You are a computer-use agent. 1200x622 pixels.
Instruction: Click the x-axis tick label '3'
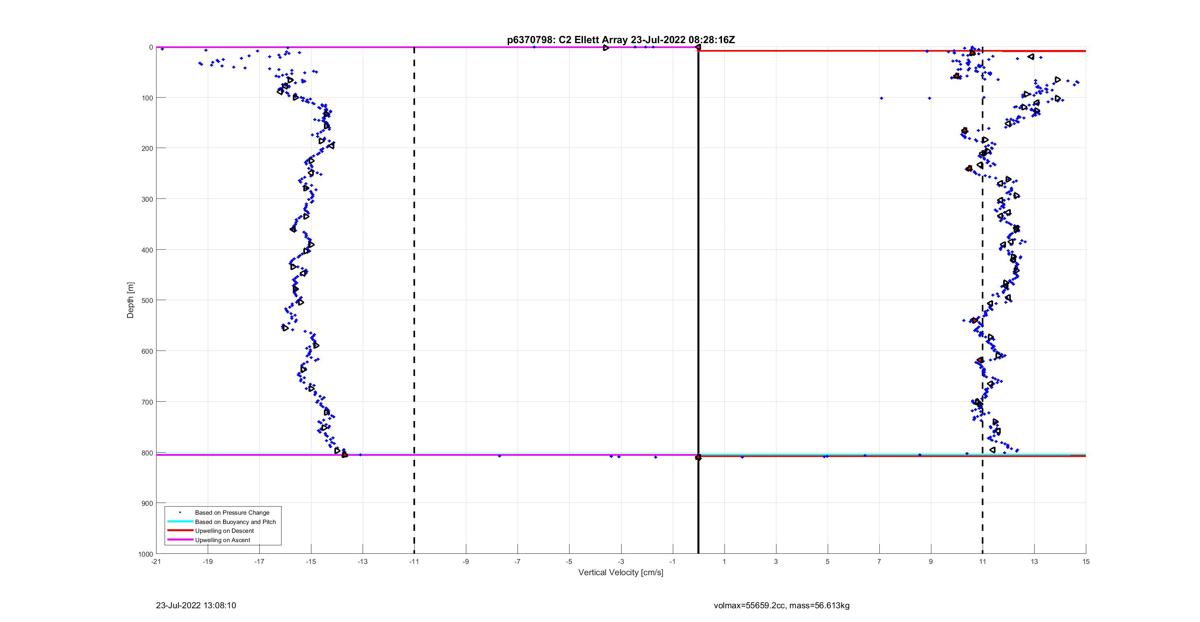[776, 561]
